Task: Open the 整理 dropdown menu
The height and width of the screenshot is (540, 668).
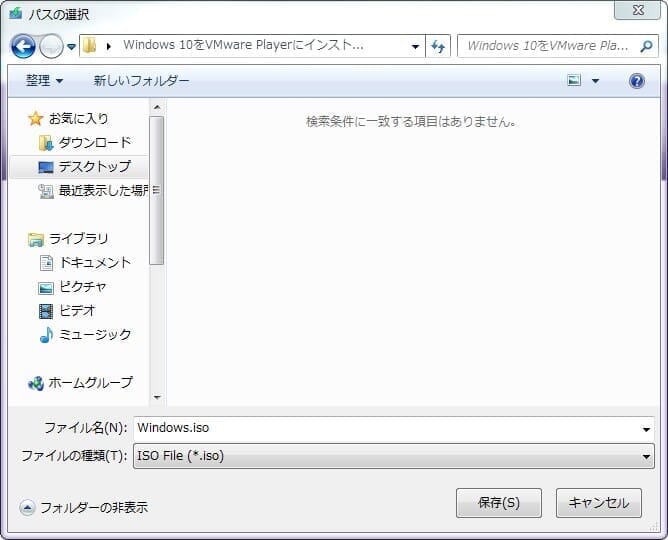Action: (x=44, y=80)
